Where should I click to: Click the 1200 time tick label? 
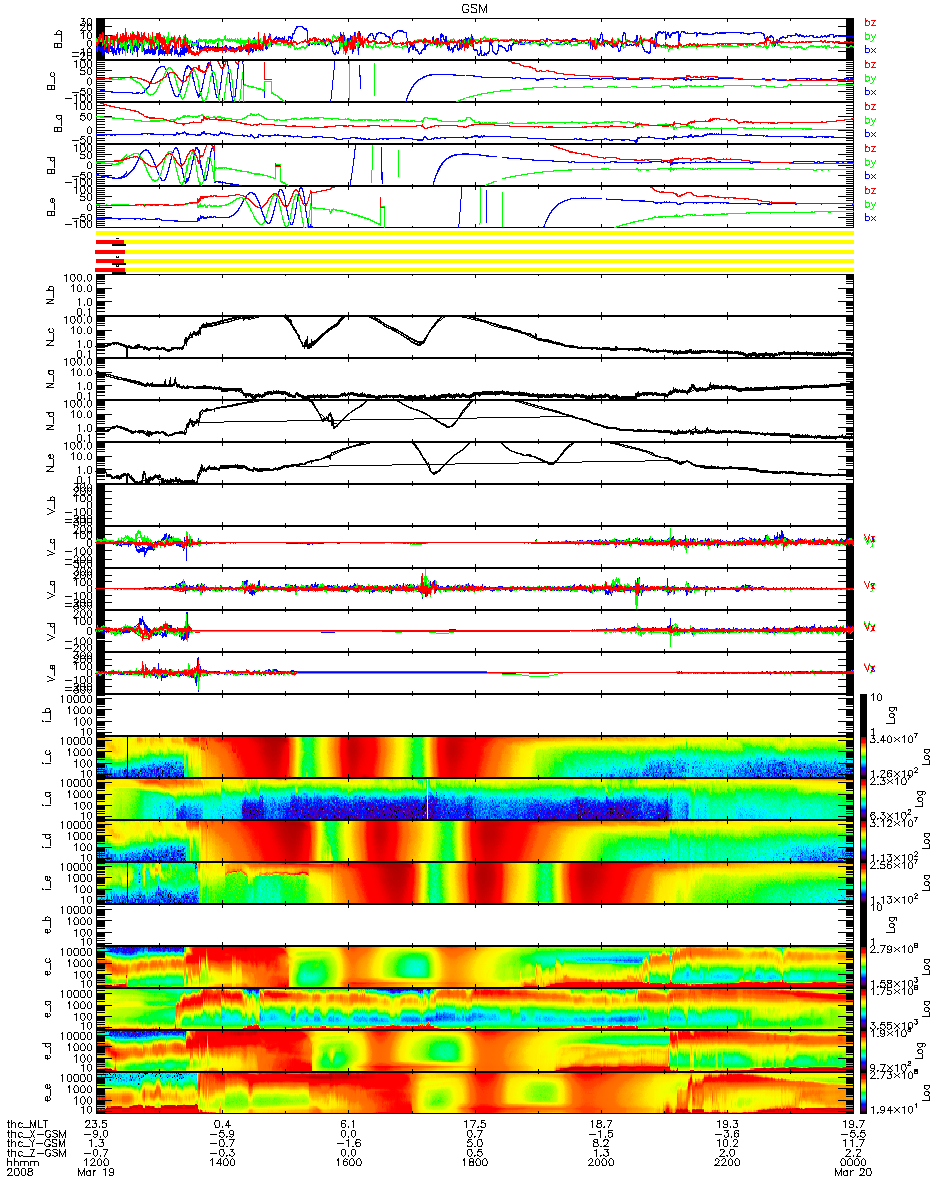click(x=98, y=1164)
